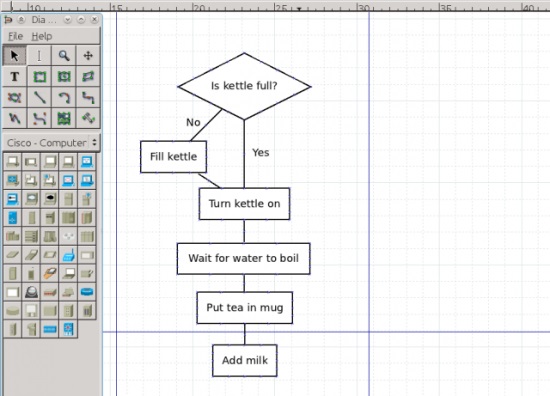The width and height of the screenshot is (550, 396).
Task: Pick the Arc drawing tool
Action: [x=63, y=98]
